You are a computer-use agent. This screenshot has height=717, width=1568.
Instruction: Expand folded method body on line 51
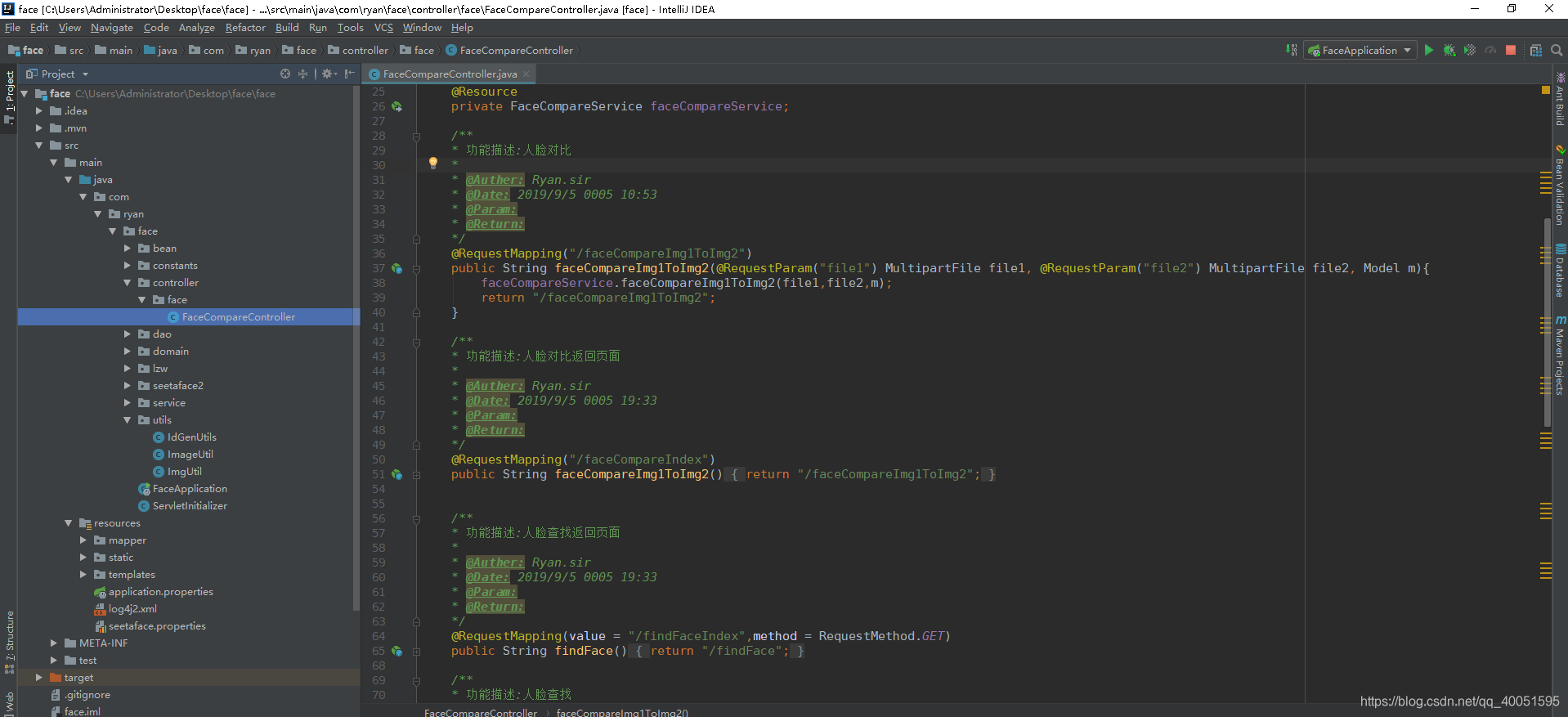[416, 474]
